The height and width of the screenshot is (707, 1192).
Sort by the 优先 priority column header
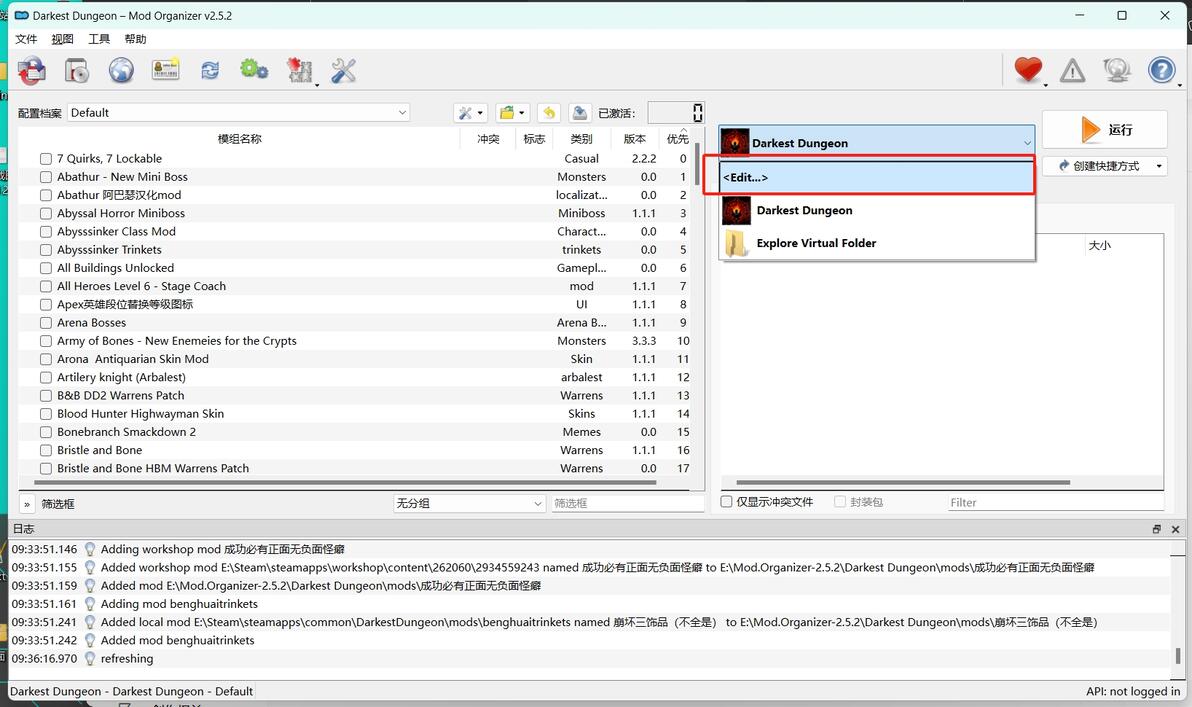(677, 138)
